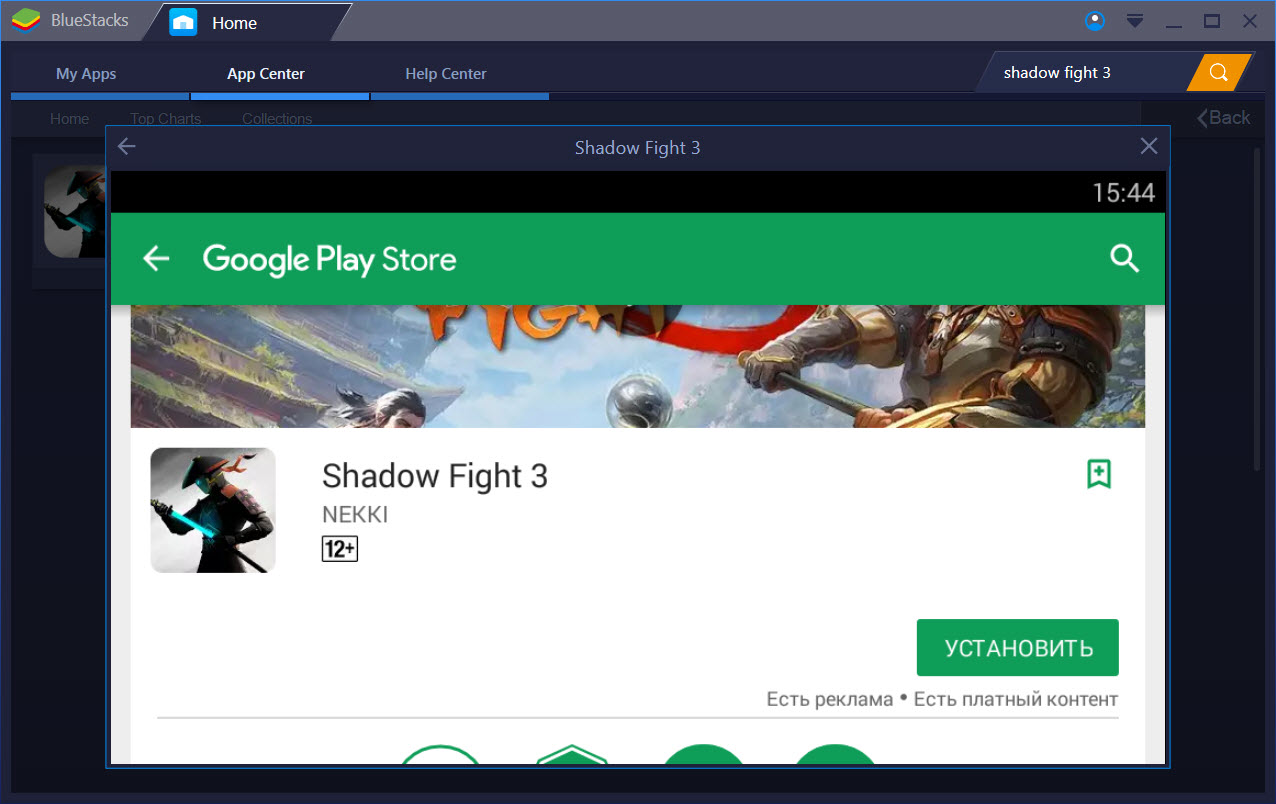The image size is (1276, 804).
Task: Open the NEKKI developer link
Action: [x=355, y=515]
